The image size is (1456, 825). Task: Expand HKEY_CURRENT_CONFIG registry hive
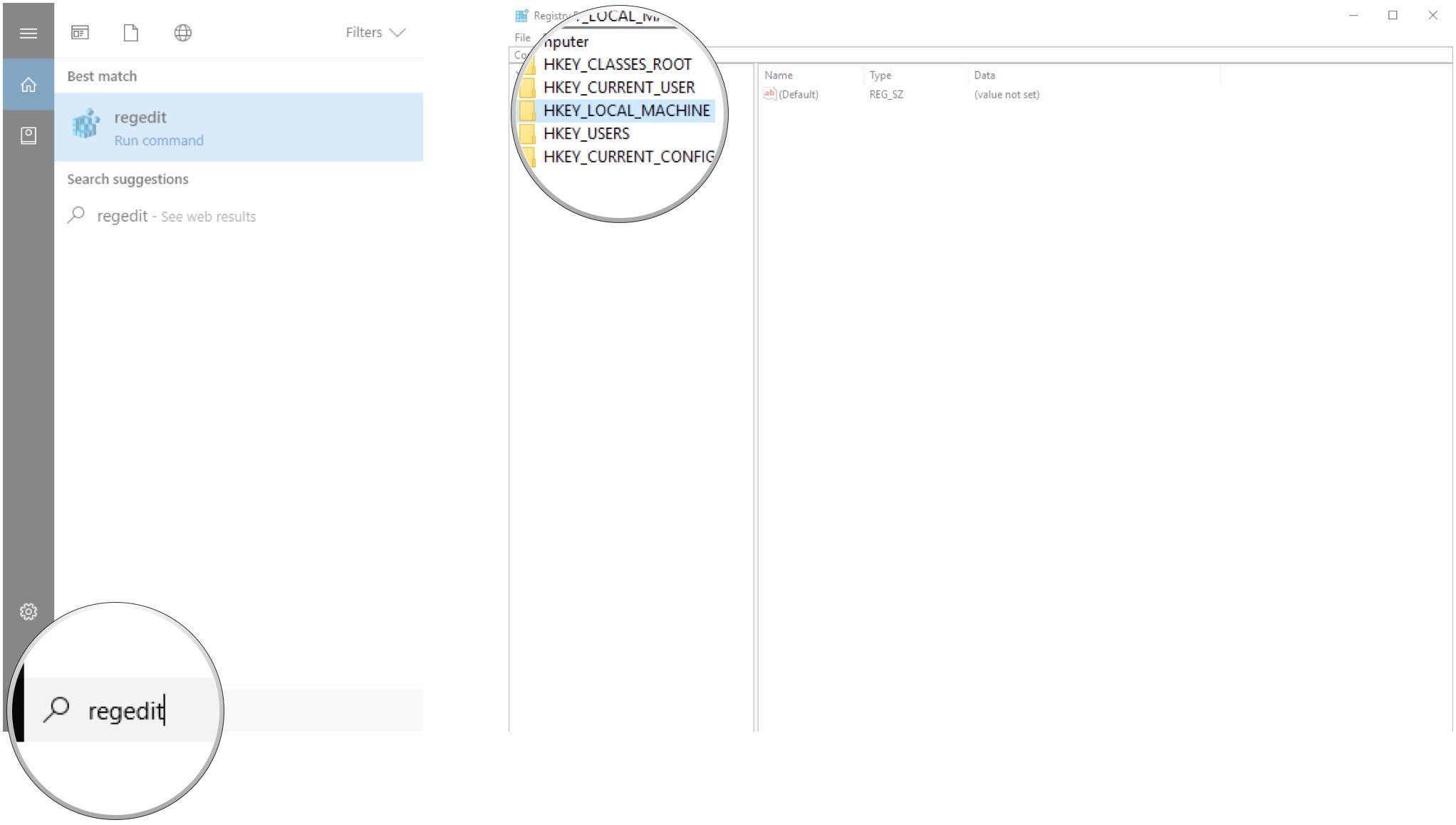point(628,156)
